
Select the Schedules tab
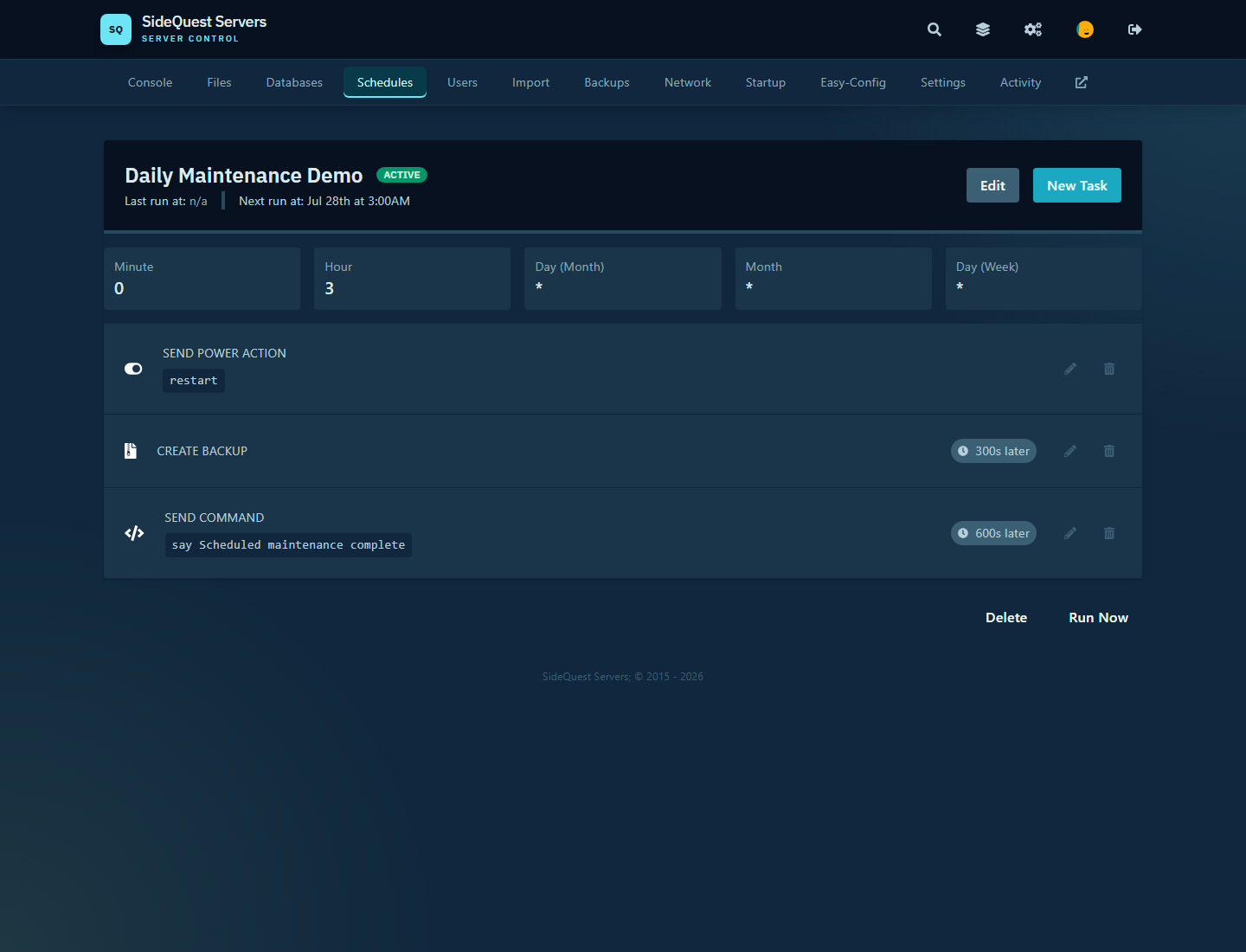coord(385,82)
